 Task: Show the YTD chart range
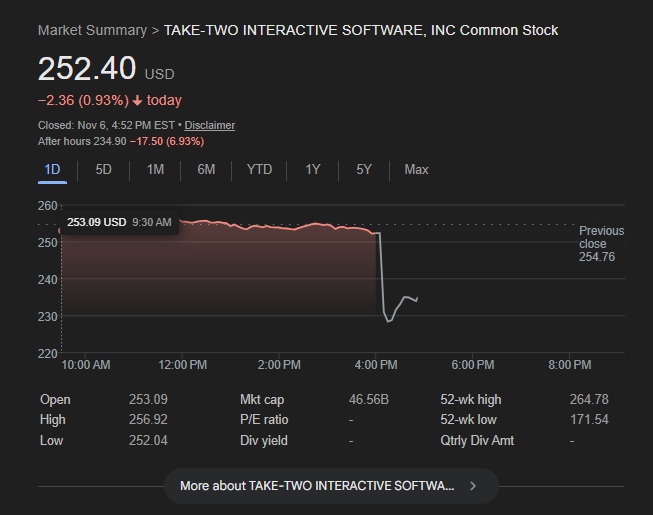coord(259,169)
